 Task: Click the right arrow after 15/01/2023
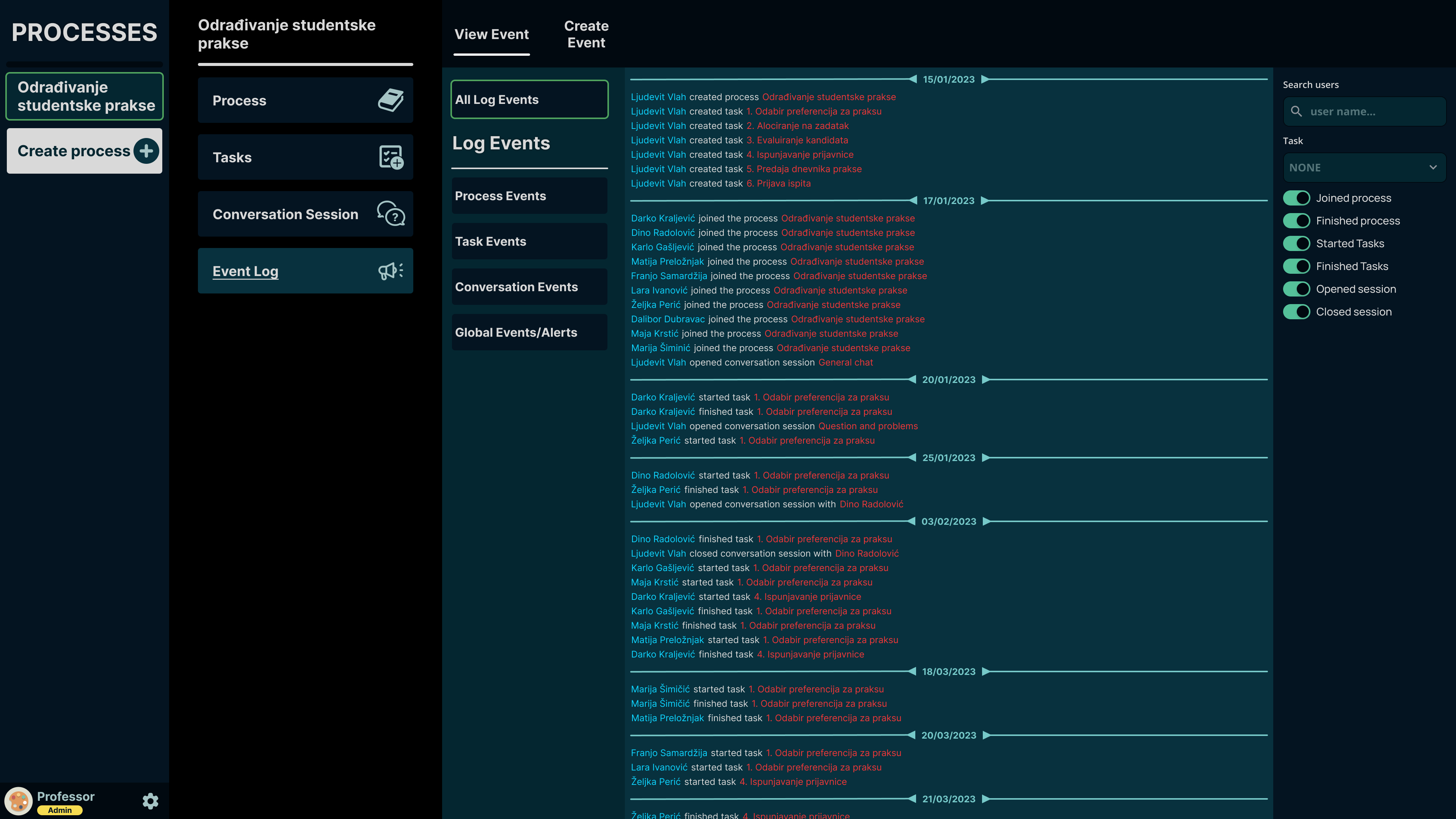[x=985, y=79]
